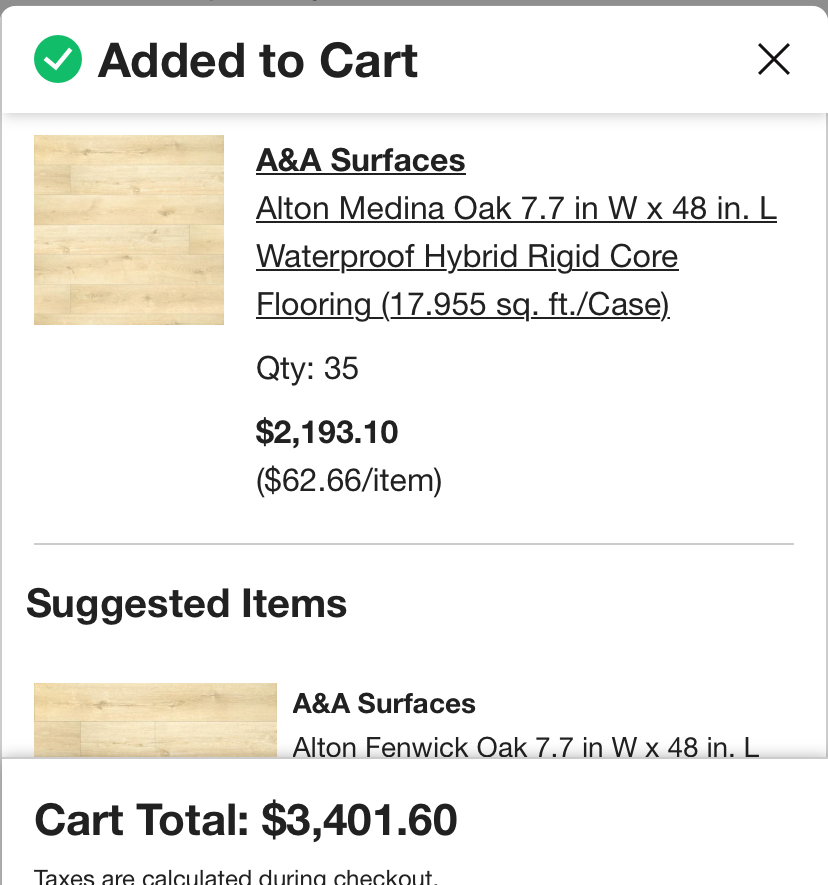The width and height of the screenshot is (828, 885).
Task: Click the Cart Total: $3,401.60 label
Action: (x=246, y=820)
